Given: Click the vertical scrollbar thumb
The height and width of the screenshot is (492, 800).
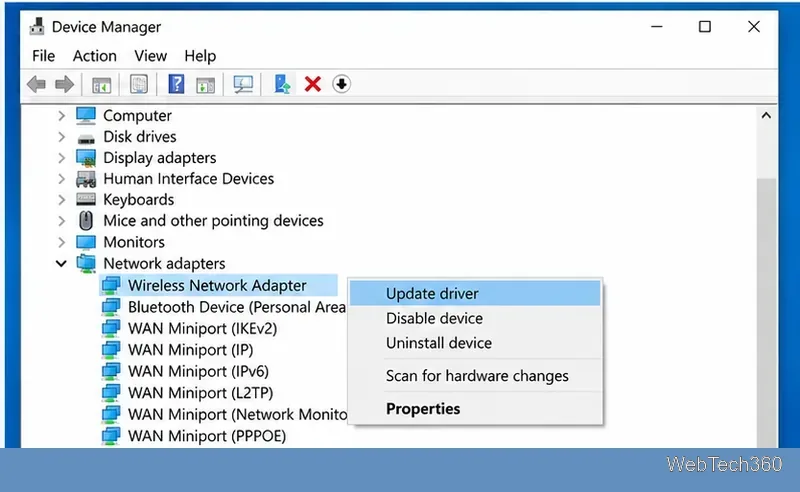Looking at the screenshot, I should click(766, 312).
